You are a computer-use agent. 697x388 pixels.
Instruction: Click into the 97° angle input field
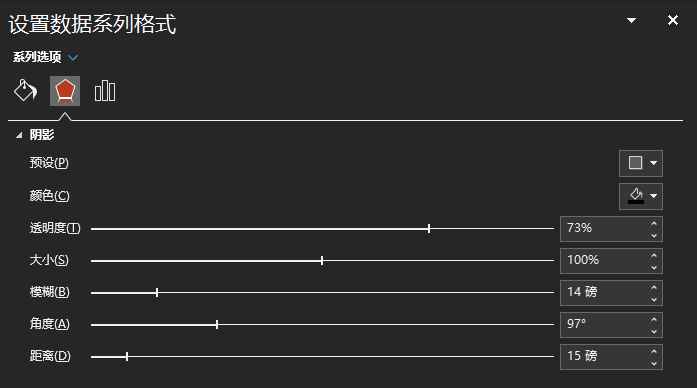[604, 324]
